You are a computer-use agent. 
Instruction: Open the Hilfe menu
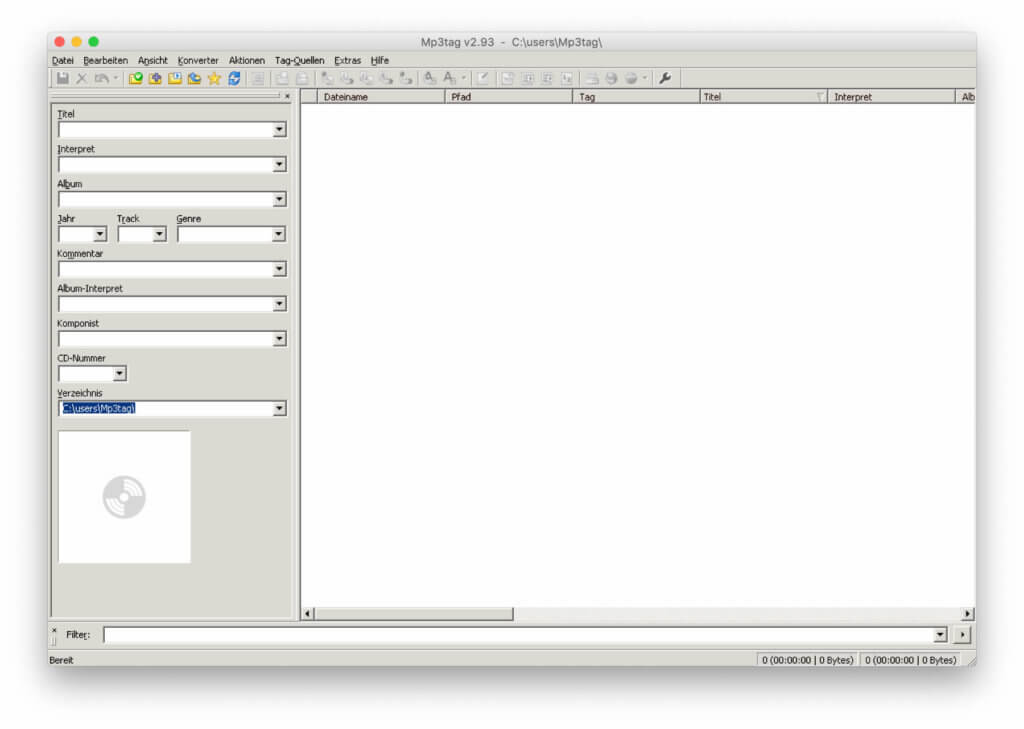[x=379, y=60]
